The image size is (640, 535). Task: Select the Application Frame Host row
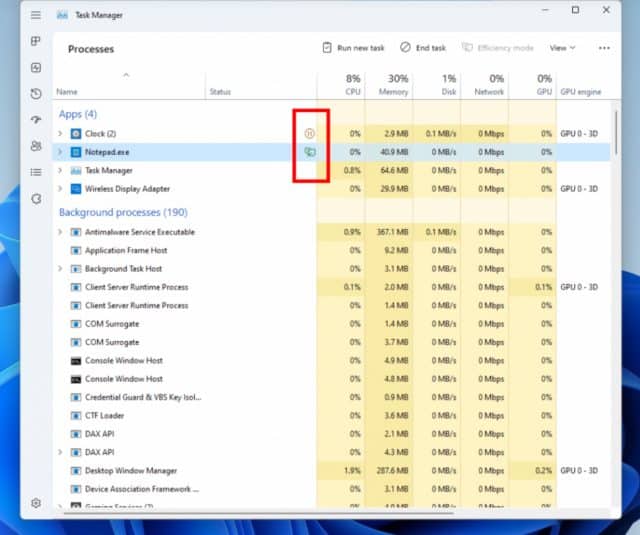(x=331, y=250)
